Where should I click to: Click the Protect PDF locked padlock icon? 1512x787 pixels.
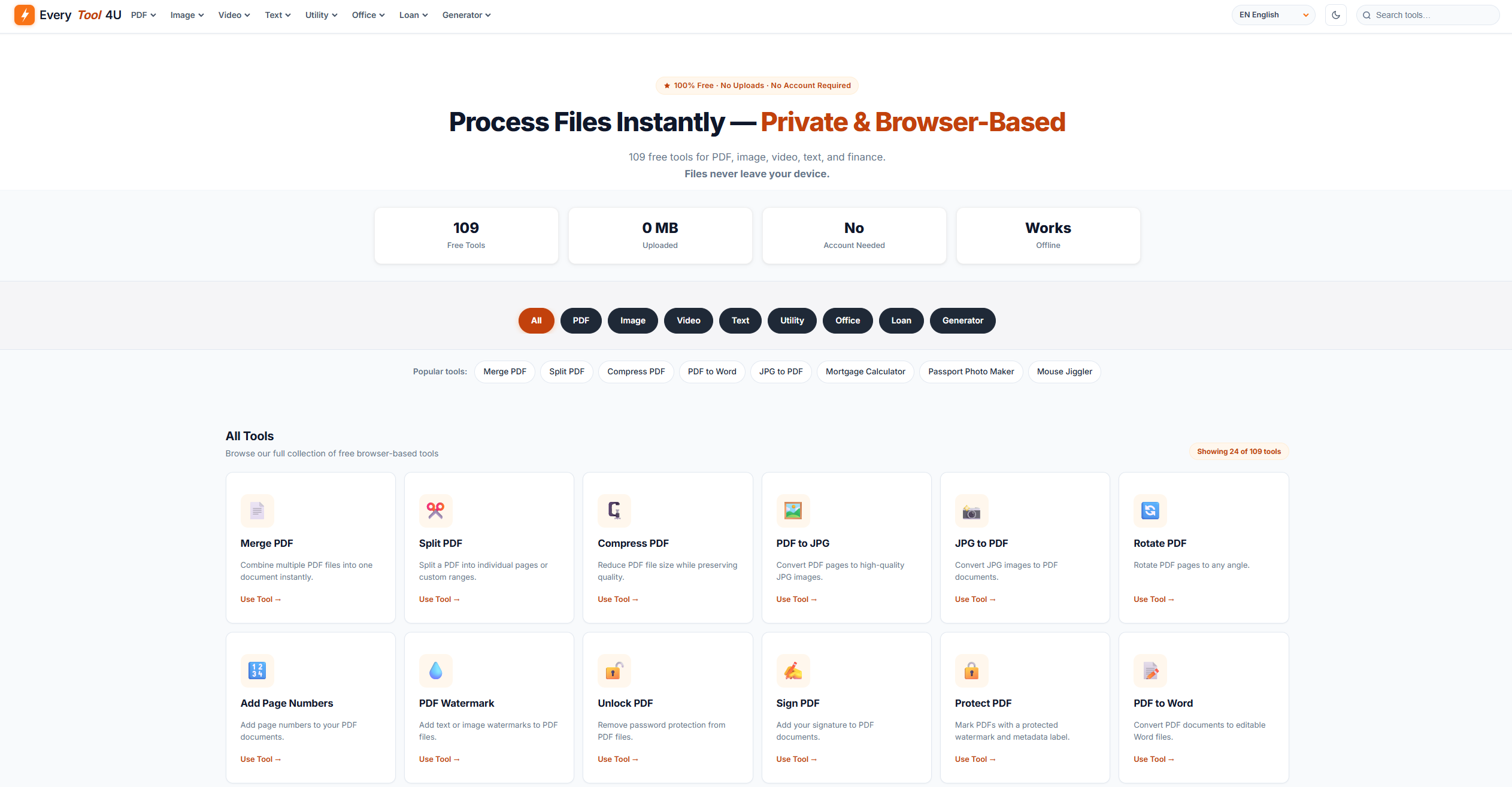click(972, 671)
